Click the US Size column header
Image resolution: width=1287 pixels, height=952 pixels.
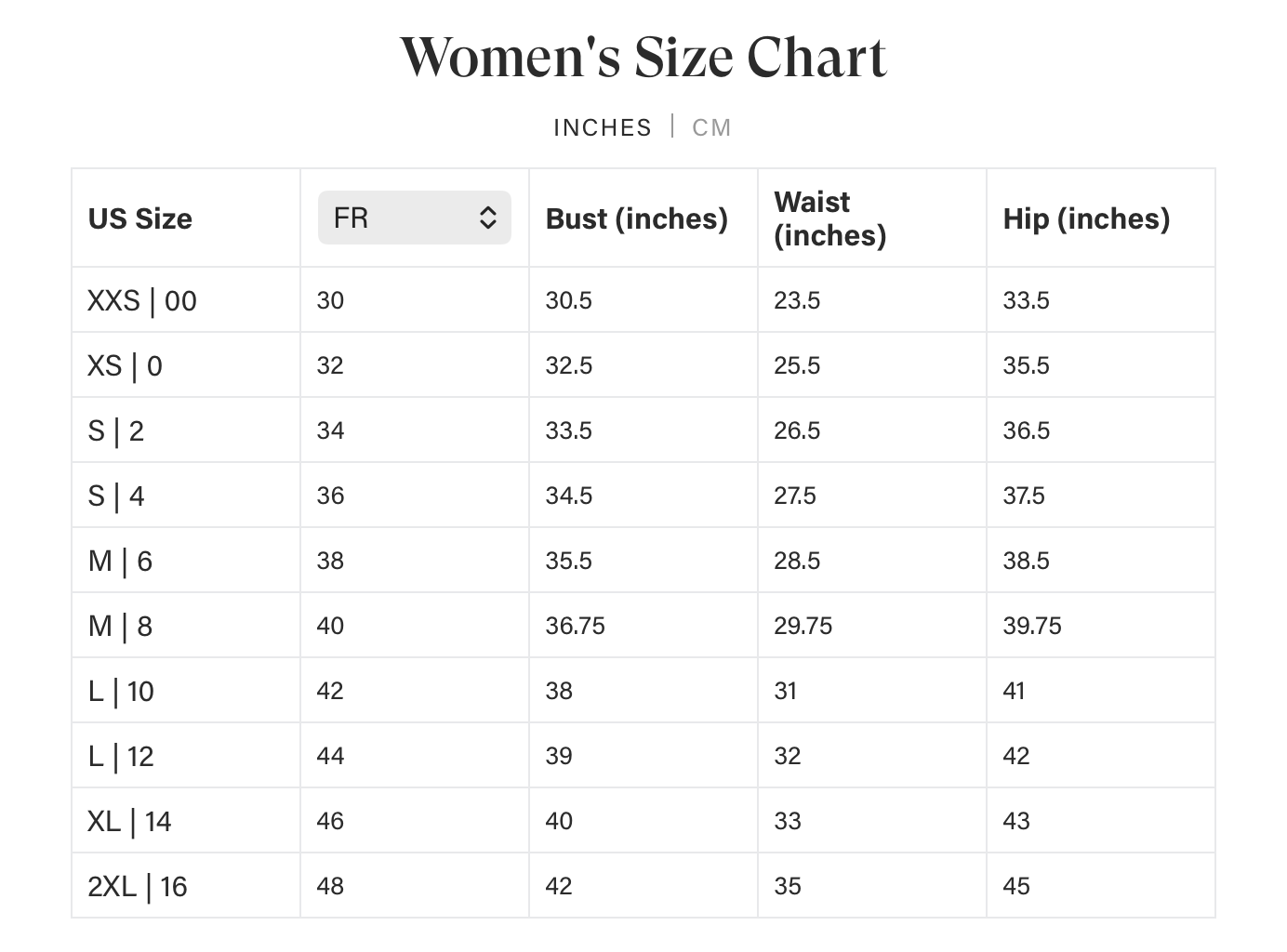coord(140,218)
